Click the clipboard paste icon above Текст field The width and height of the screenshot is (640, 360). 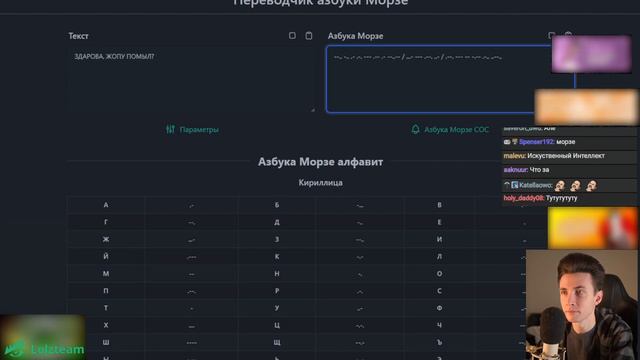(309, 36)
